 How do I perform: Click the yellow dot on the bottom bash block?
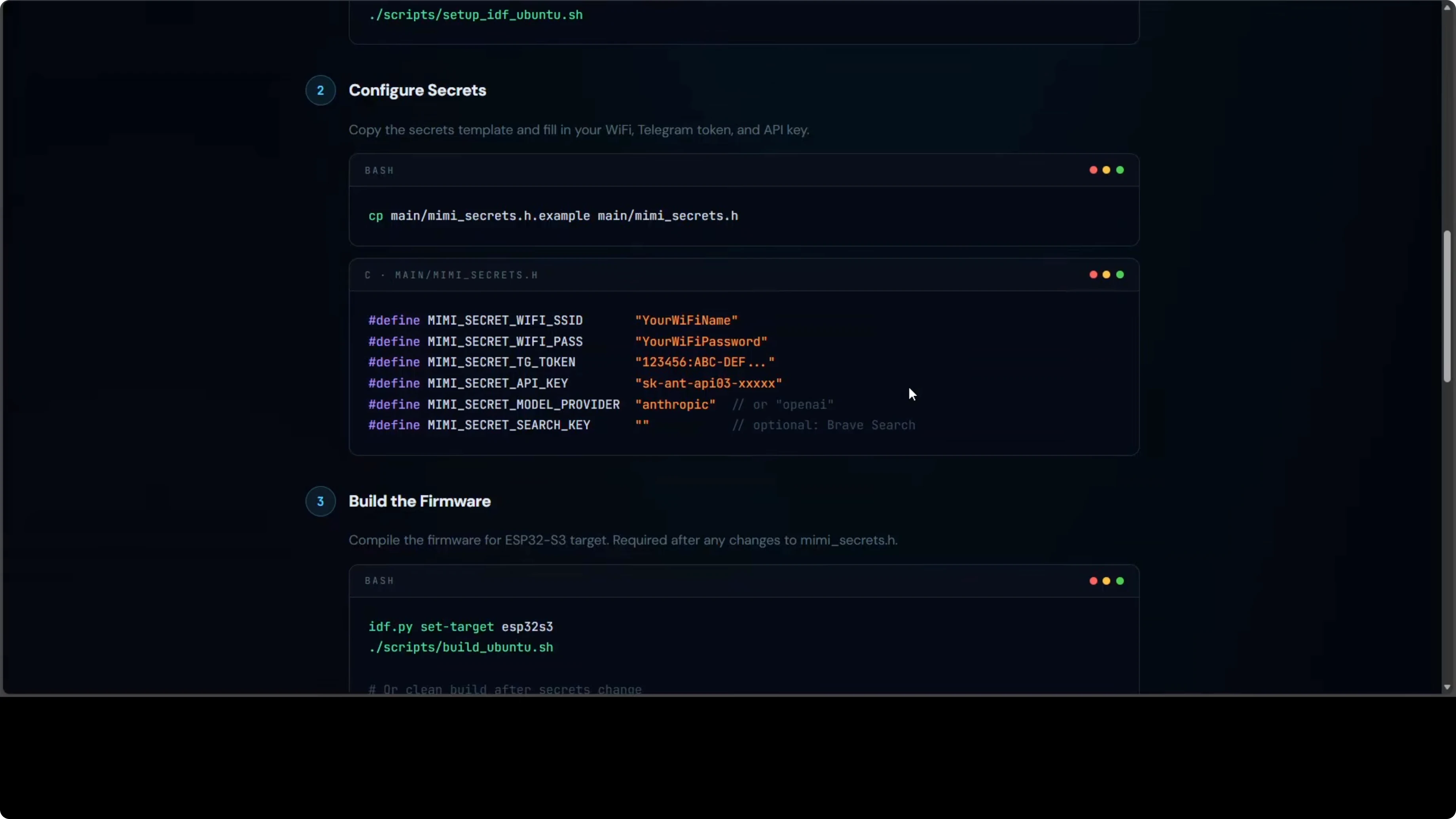pyautogui.click(x=1107, y=581)
